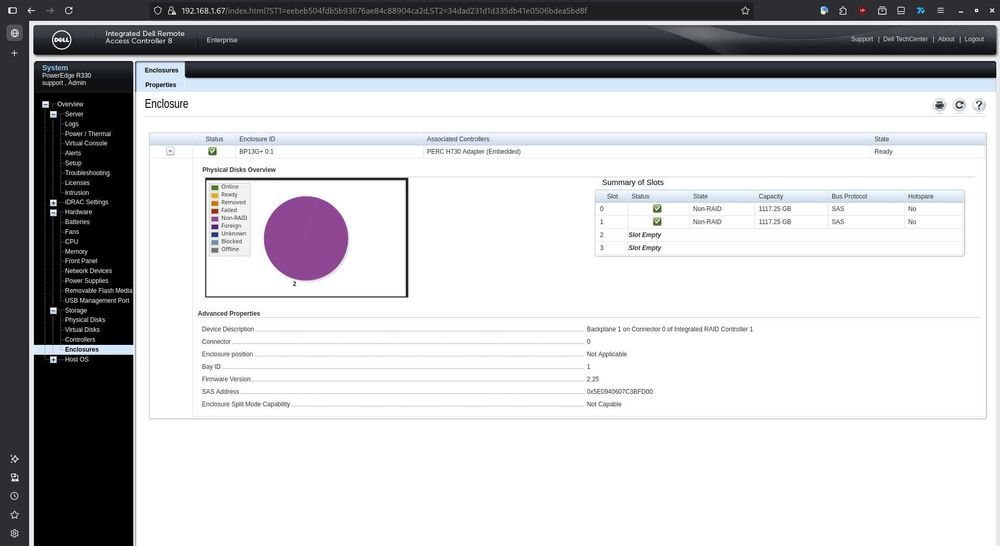Viewport: 1000px width, 546px height.
Task: Open the About link
Action: pyautogui.click(x=946, y=39)
